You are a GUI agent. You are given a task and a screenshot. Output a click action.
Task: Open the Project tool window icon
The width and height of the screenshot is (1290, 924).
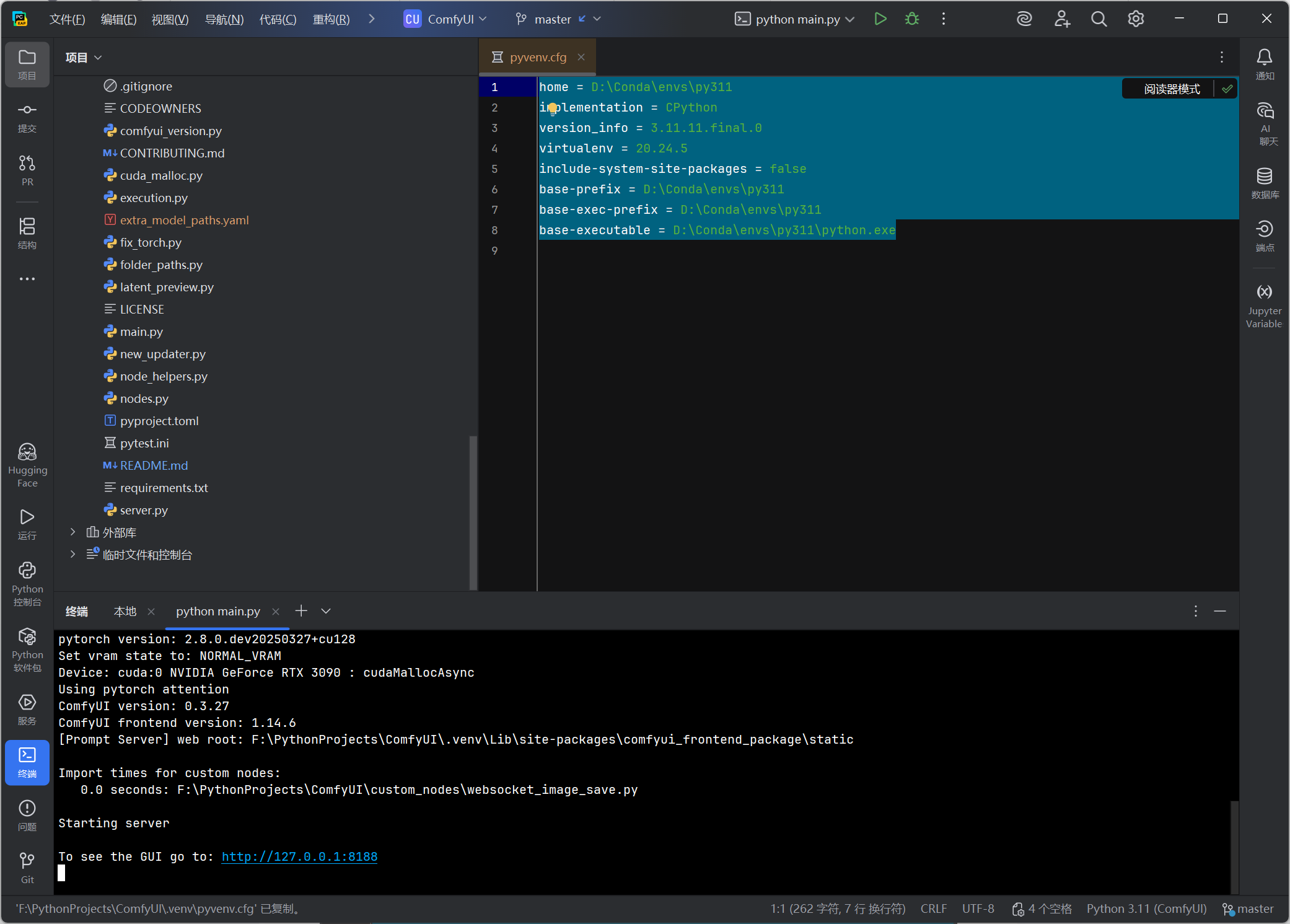(27, 64)
